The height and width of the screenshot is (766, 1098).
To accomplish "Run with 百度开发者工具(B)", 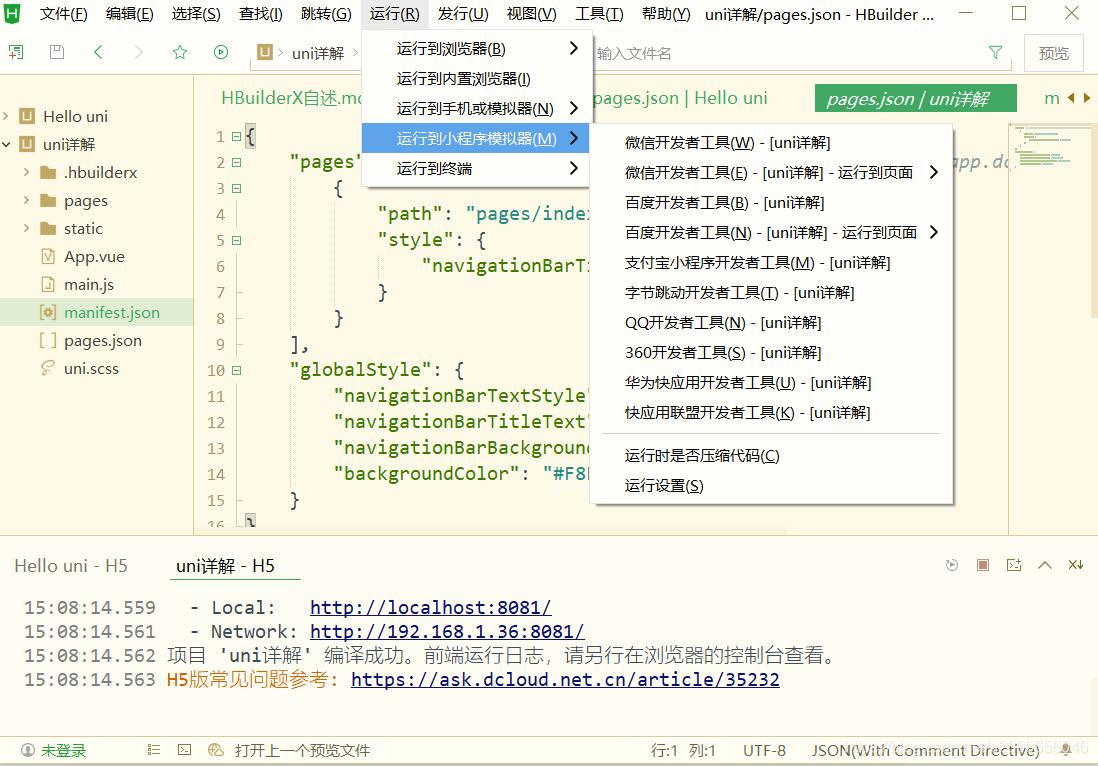I will (x=771, y=203).
